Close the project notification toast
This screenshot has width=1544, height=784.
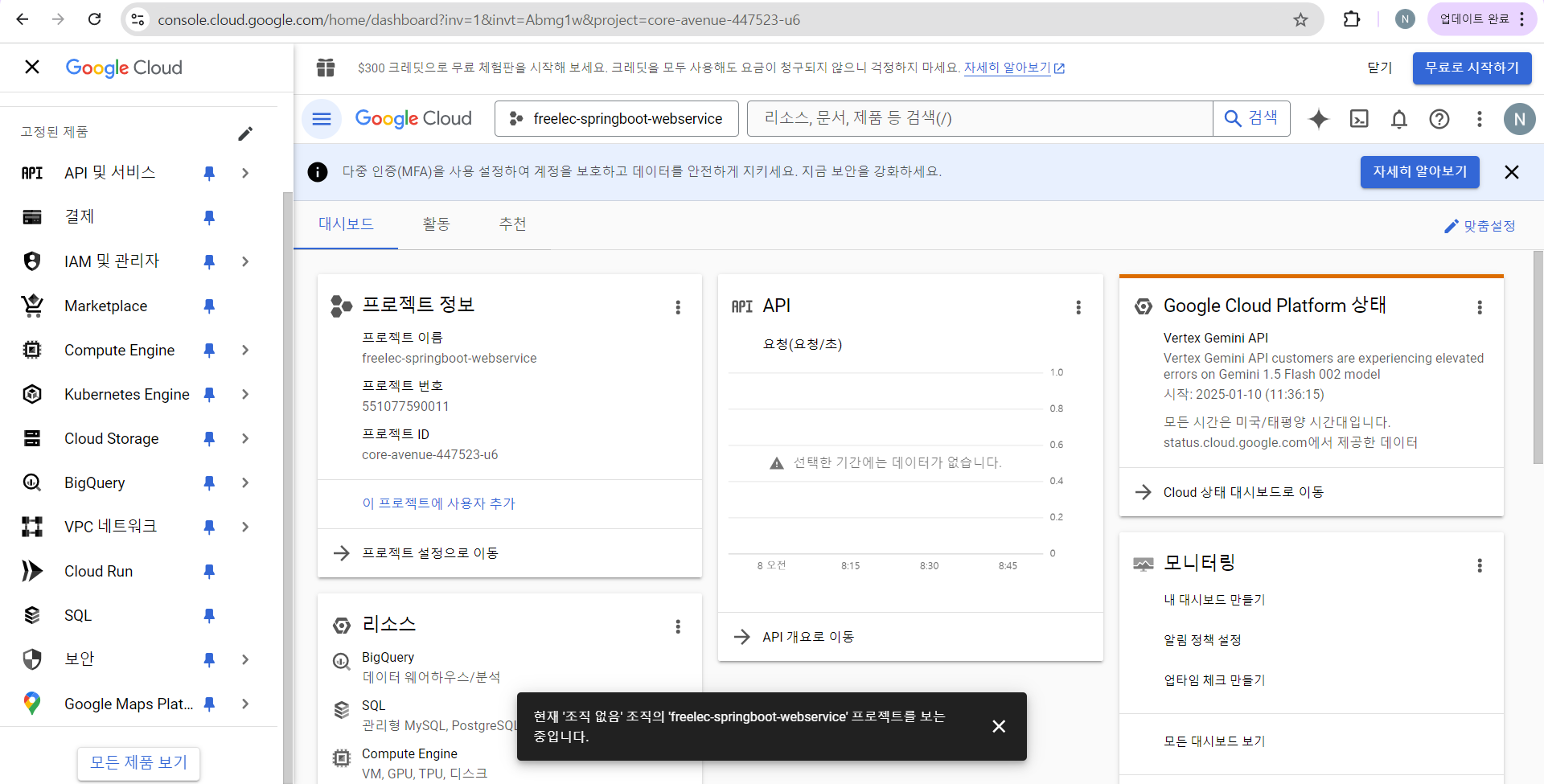(x=999, y=726)
